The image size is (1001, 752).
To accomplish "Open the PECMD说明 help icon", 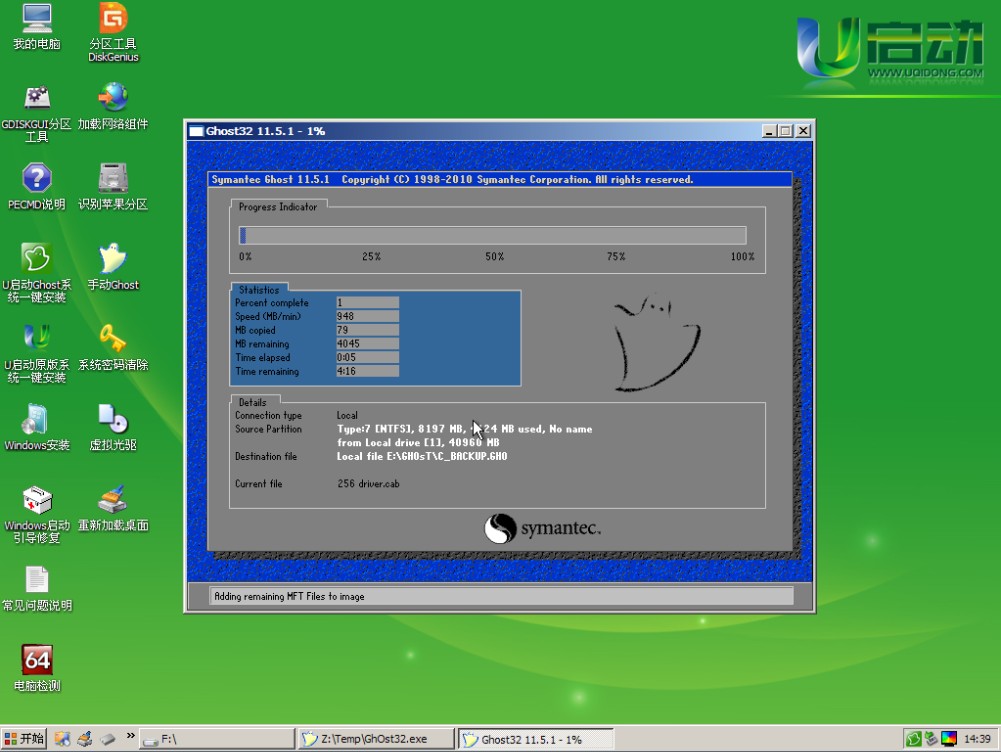I will pyautogui.click(x=36, y=187).
